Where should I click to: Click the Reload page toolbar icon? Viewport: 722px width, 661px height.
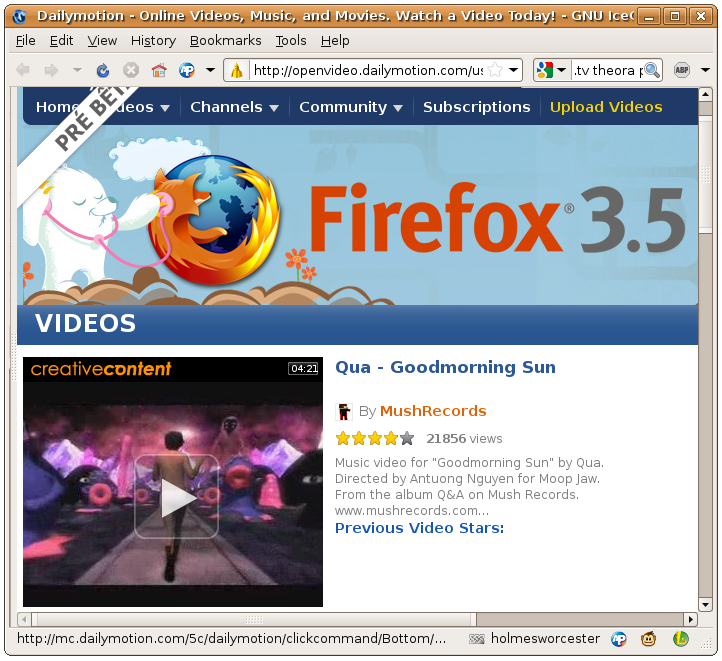tap(103, 70)
